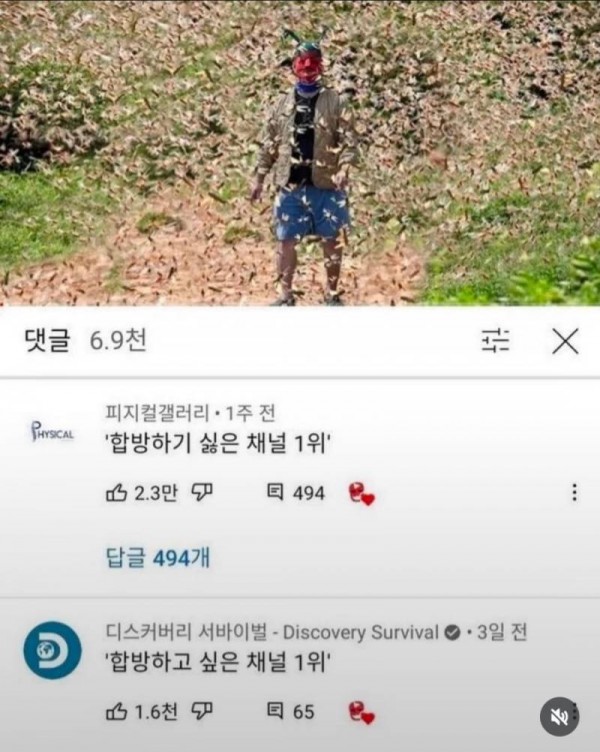Dislike the 피지컬갤러리 comment
Image resolution: width=600 pixels, height=752 pixels.
[202, 493]
